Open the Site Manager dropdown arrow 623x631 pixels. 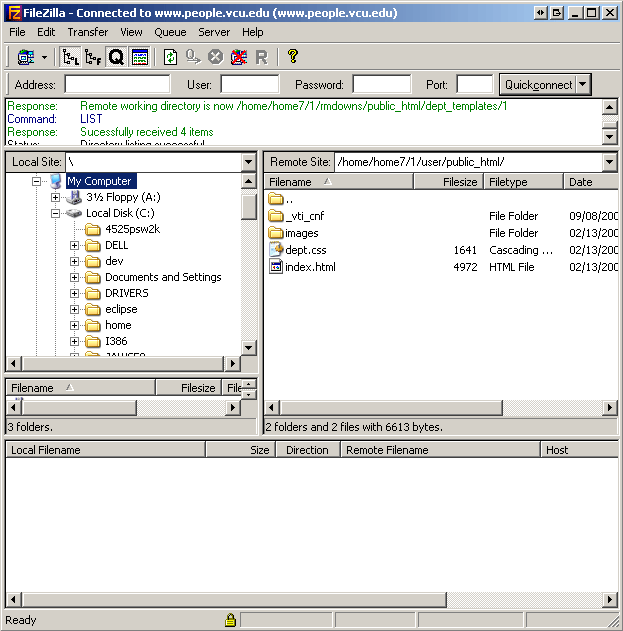pos(44,57)
